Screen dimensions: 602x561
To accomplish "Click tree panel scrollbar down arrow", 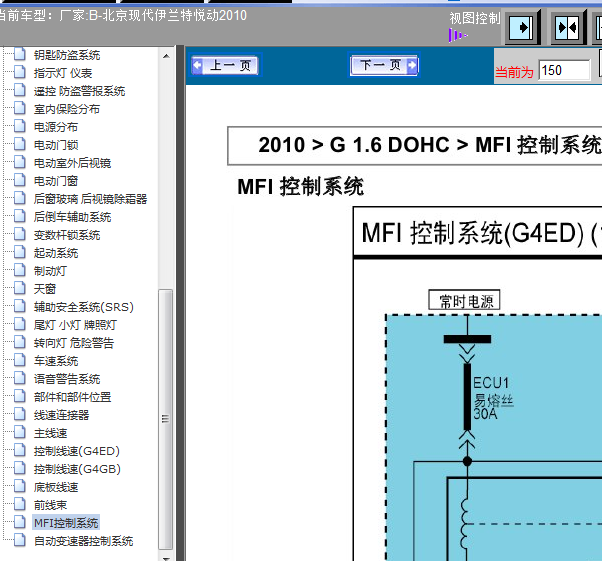I will pos(166,558).
